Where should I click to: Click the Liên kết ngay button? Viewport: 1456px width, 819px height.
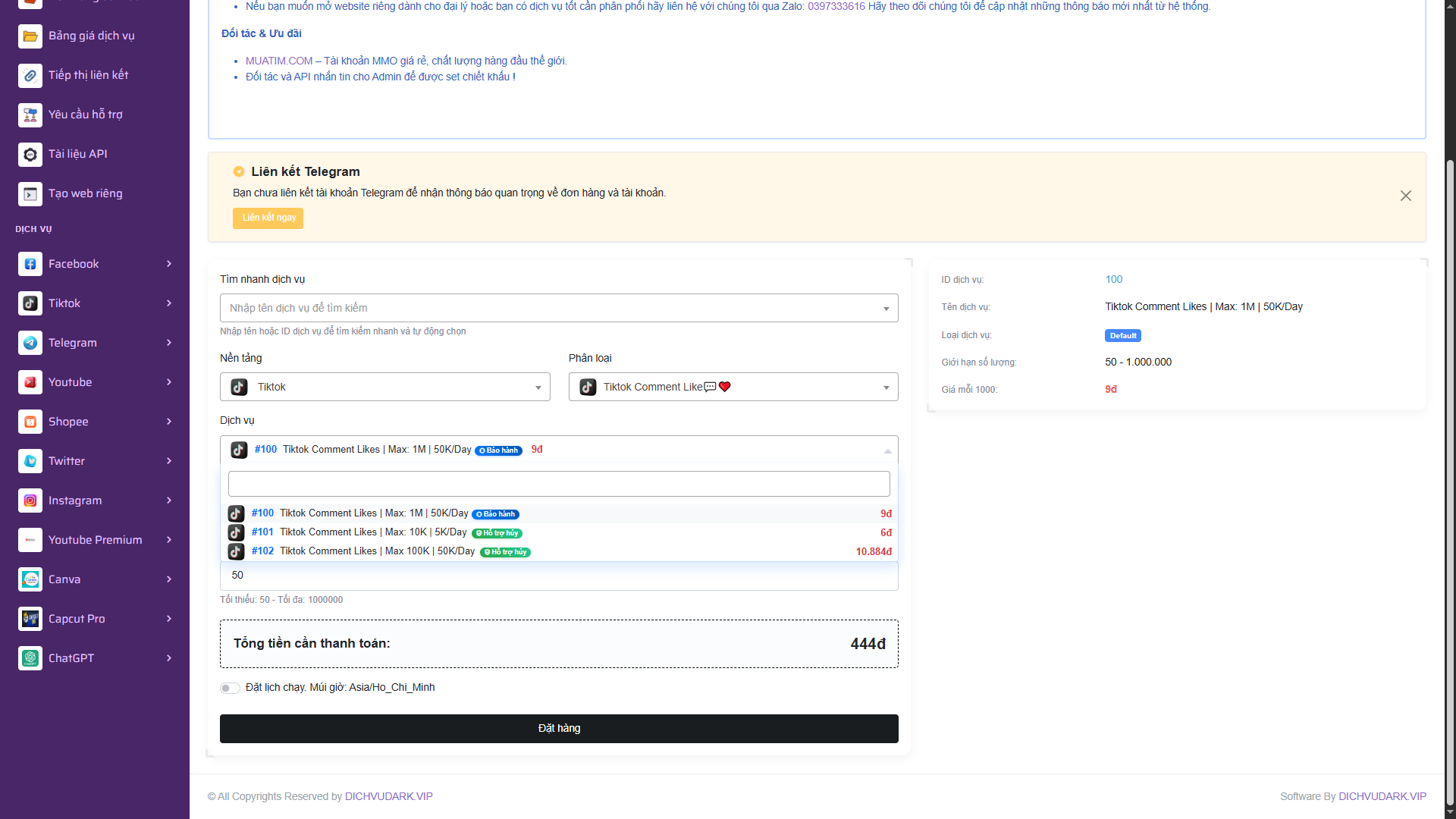pos(268,218)
